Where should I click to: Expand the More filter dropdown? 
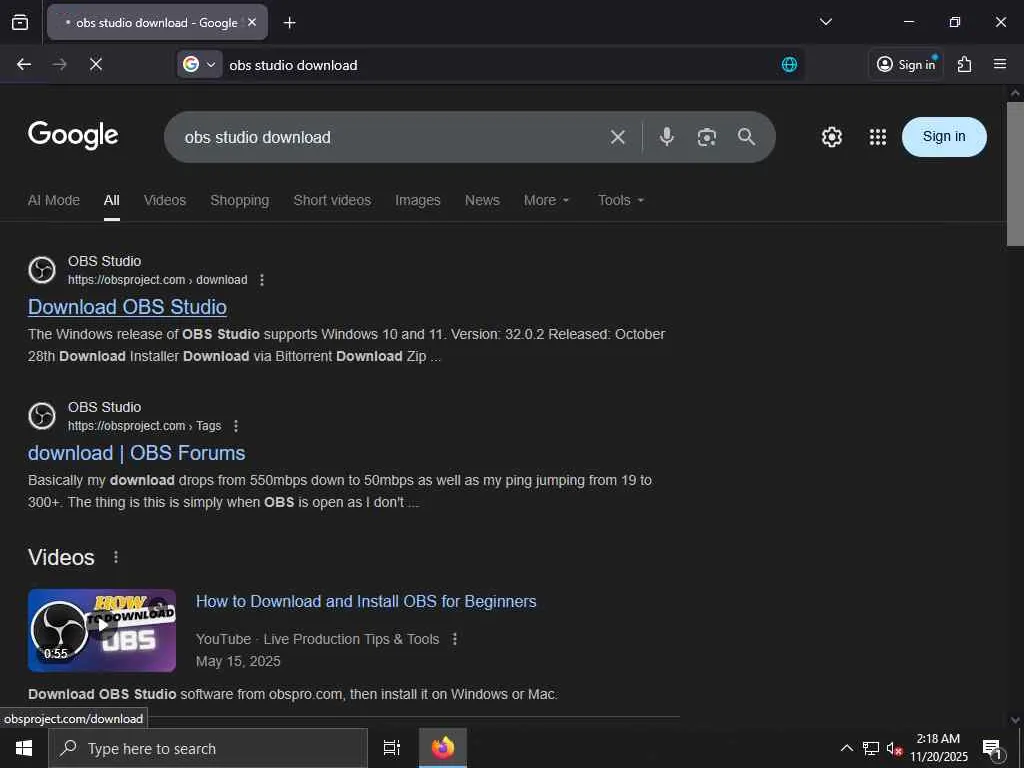(x=547, y=200)
